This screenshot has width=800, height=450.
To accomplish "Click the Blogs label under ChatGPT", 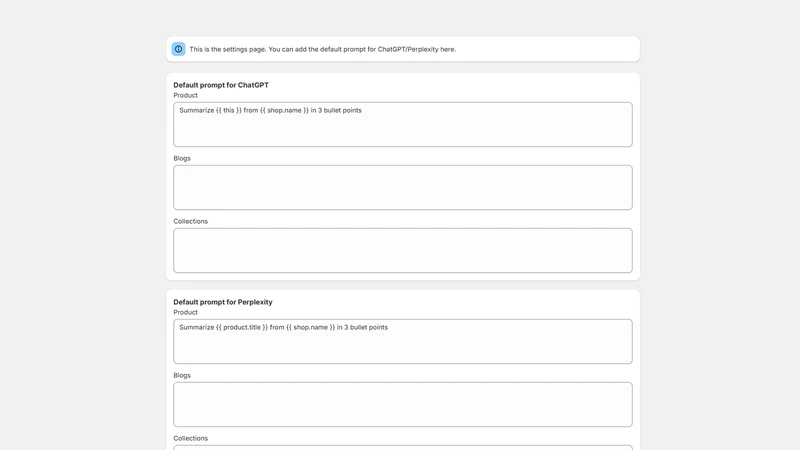I will click(182, 158).
